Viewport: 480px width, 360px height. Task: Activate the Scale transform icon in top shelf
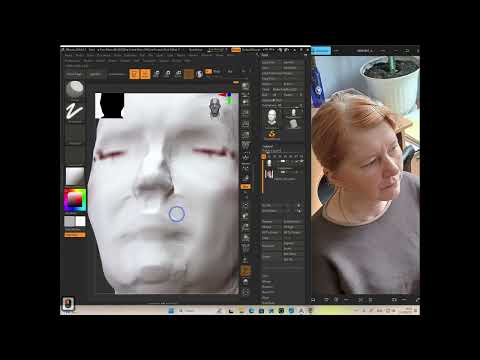[167, 74]
